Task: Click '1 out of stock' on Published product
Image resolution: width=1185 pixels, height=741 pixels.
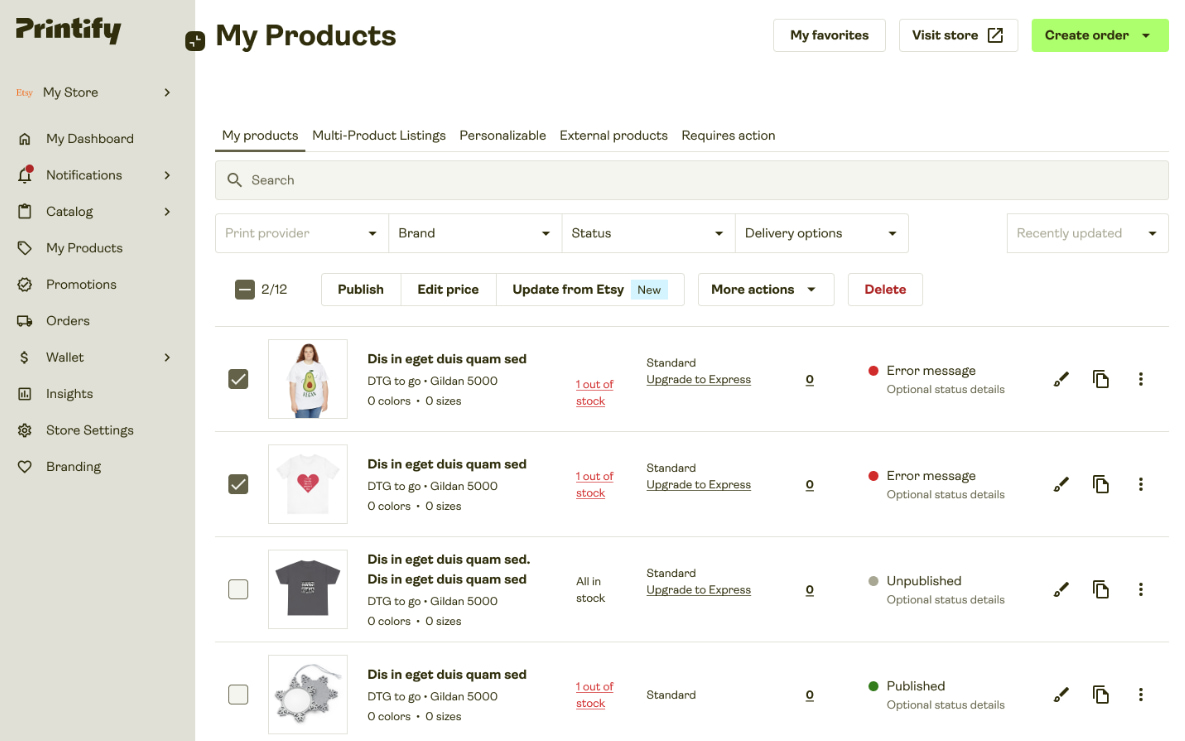Action: point(594,695)
